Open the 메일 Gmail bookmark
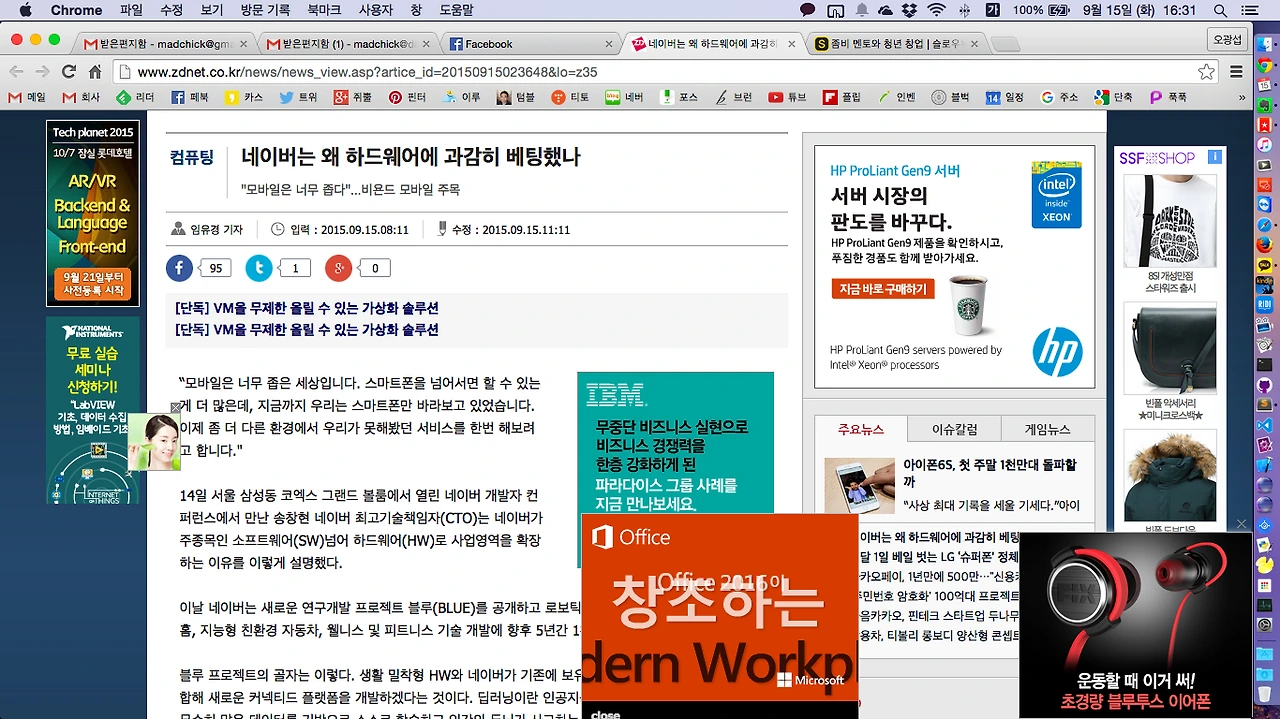Screen dimensions: 1280x719 (x=28, y=97)
